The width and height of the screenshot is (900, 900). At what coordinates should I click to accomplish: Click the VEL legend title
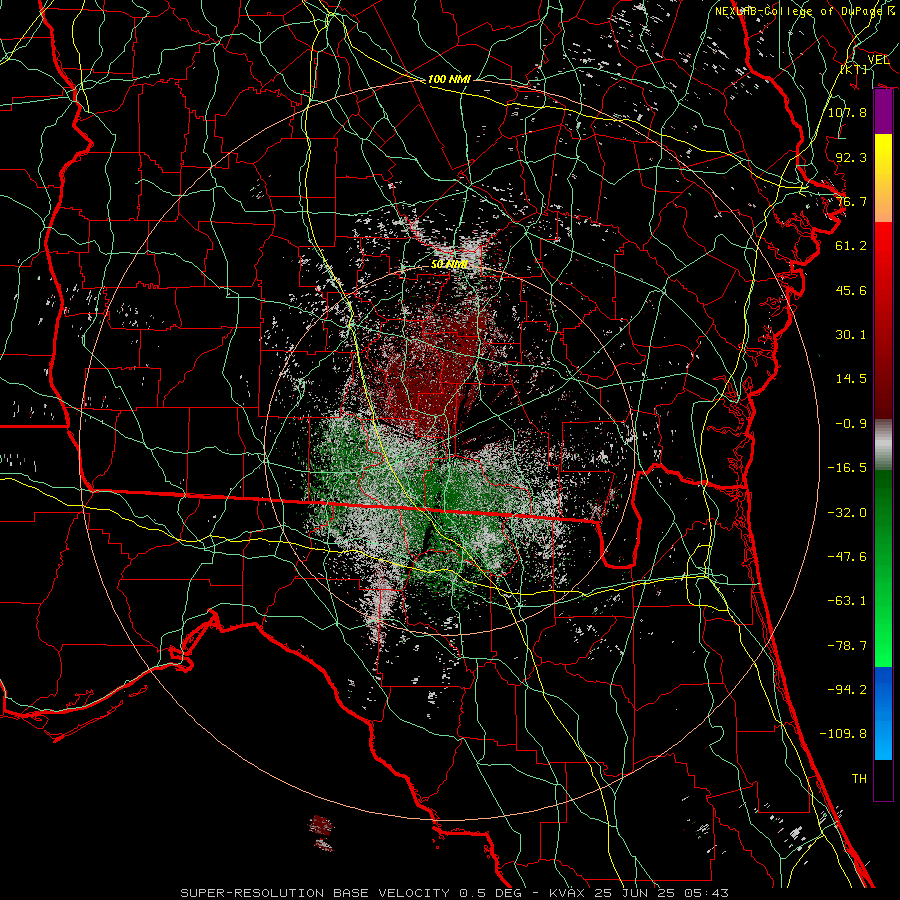coord(879,60)
